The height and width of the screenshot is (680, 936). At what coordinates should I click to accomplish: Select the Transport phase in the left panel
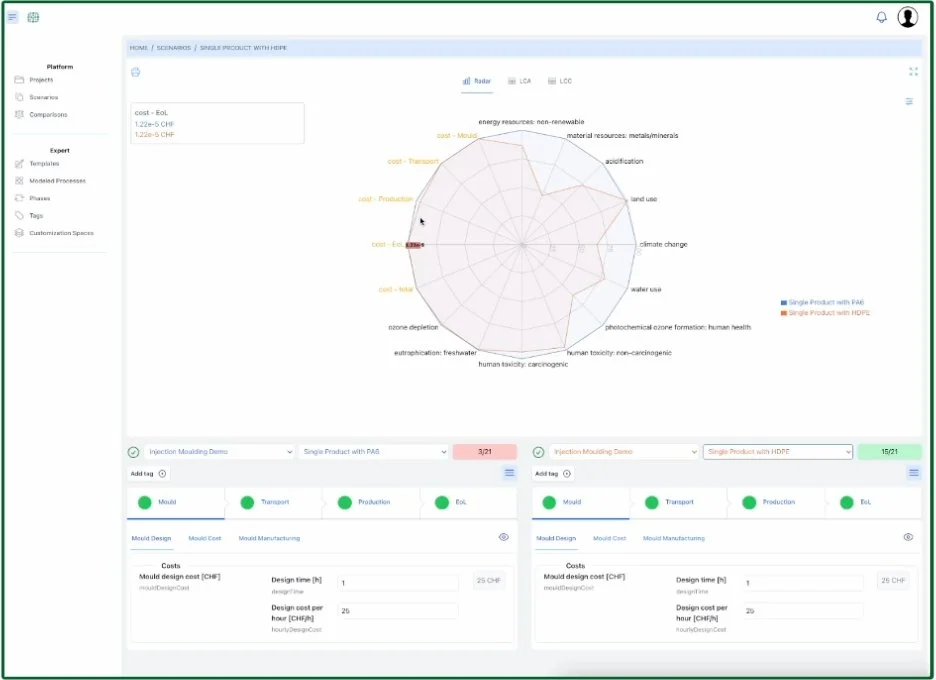(274, 503)
